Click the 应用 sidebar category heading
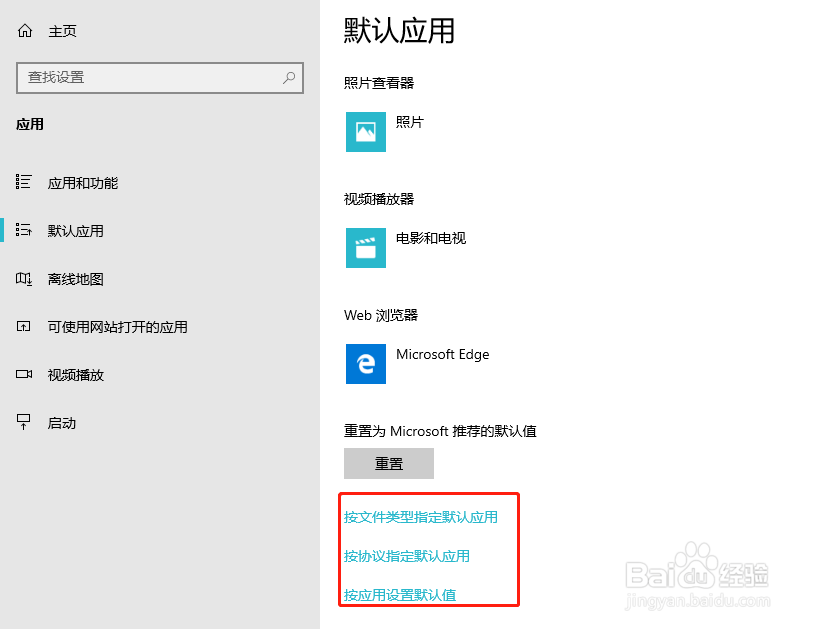The image size is (816, 629). [x=30, y=124]
